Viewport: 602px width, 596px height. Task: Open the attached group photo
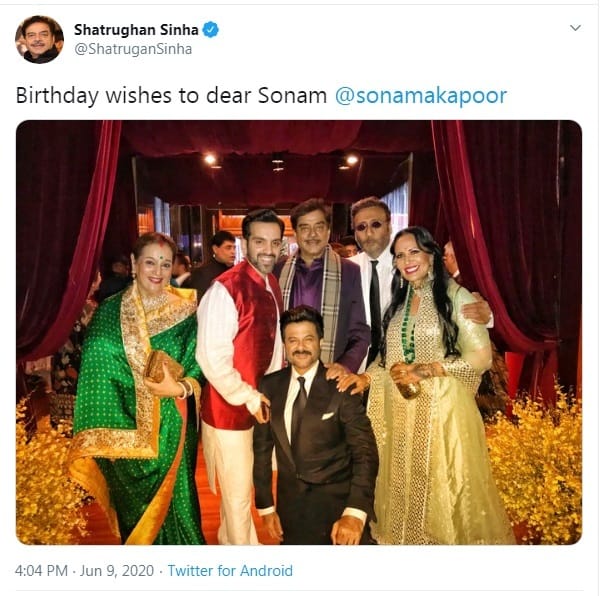point(299,332)
